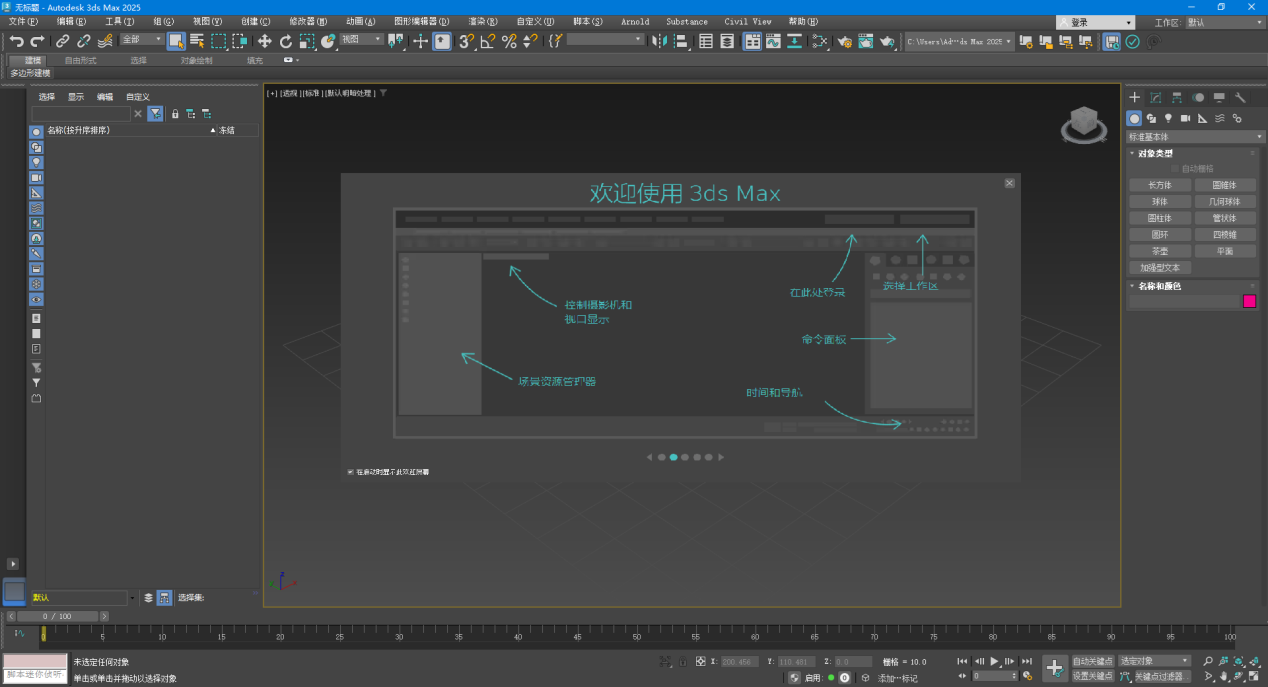Select Cameras category in Create panel
Viewport: 1268px width, 687px height.
[1185, 118]
